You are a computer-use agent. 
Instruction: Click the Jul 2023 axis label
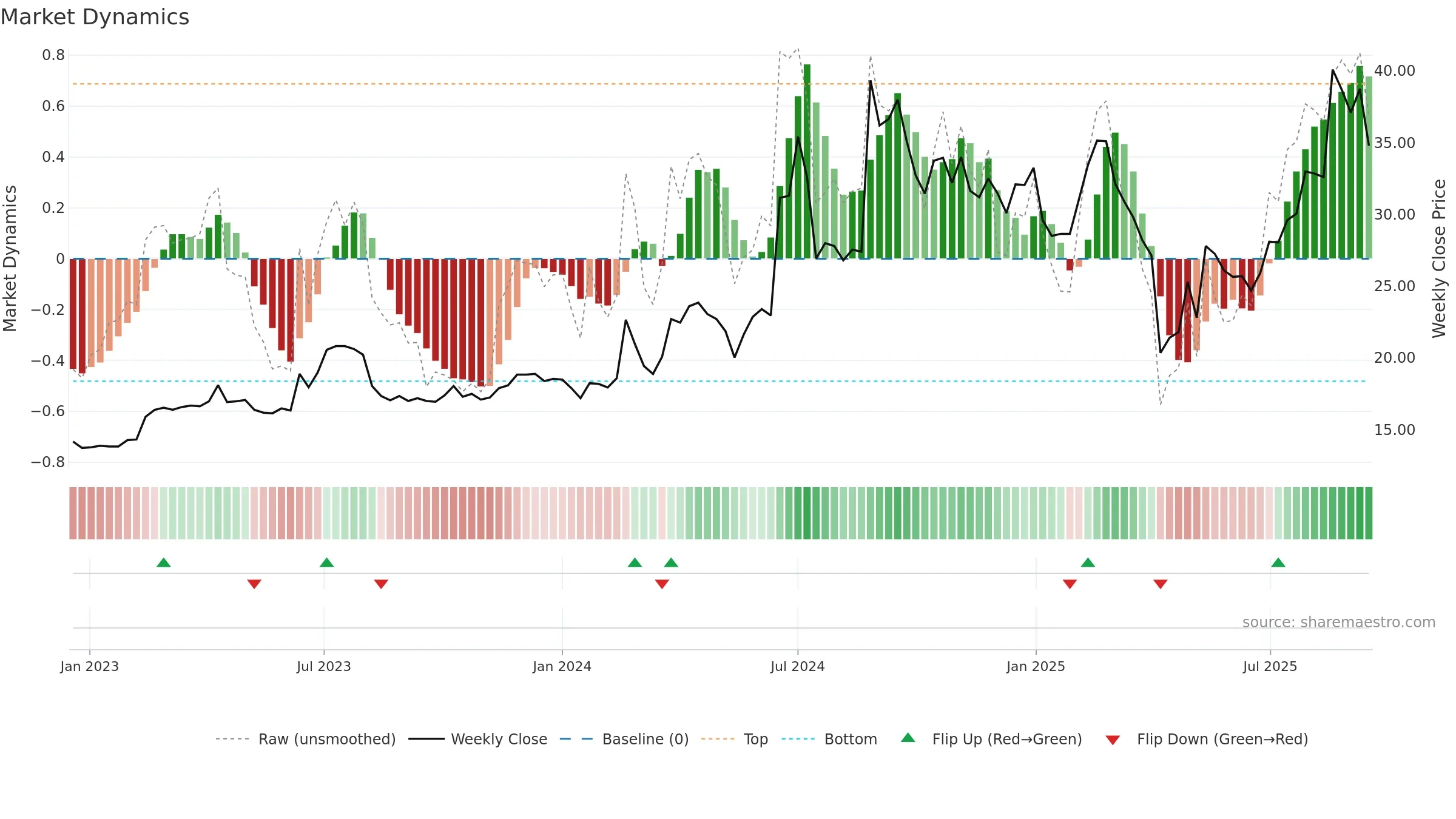(324, 666)
